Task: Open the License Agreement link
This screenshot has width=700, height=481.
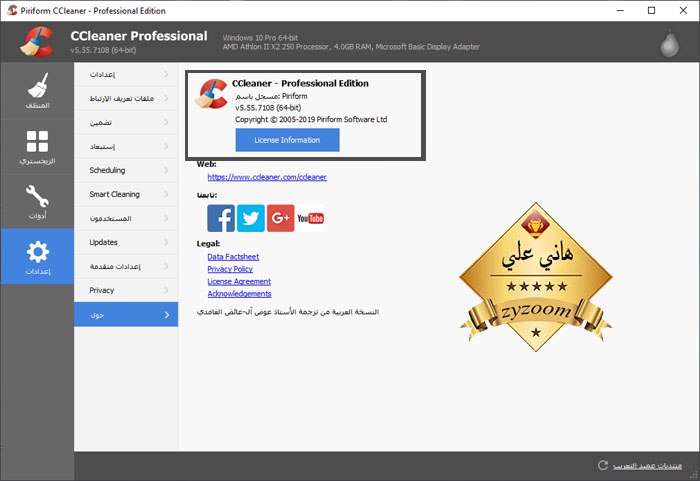Action: point(239,281)
